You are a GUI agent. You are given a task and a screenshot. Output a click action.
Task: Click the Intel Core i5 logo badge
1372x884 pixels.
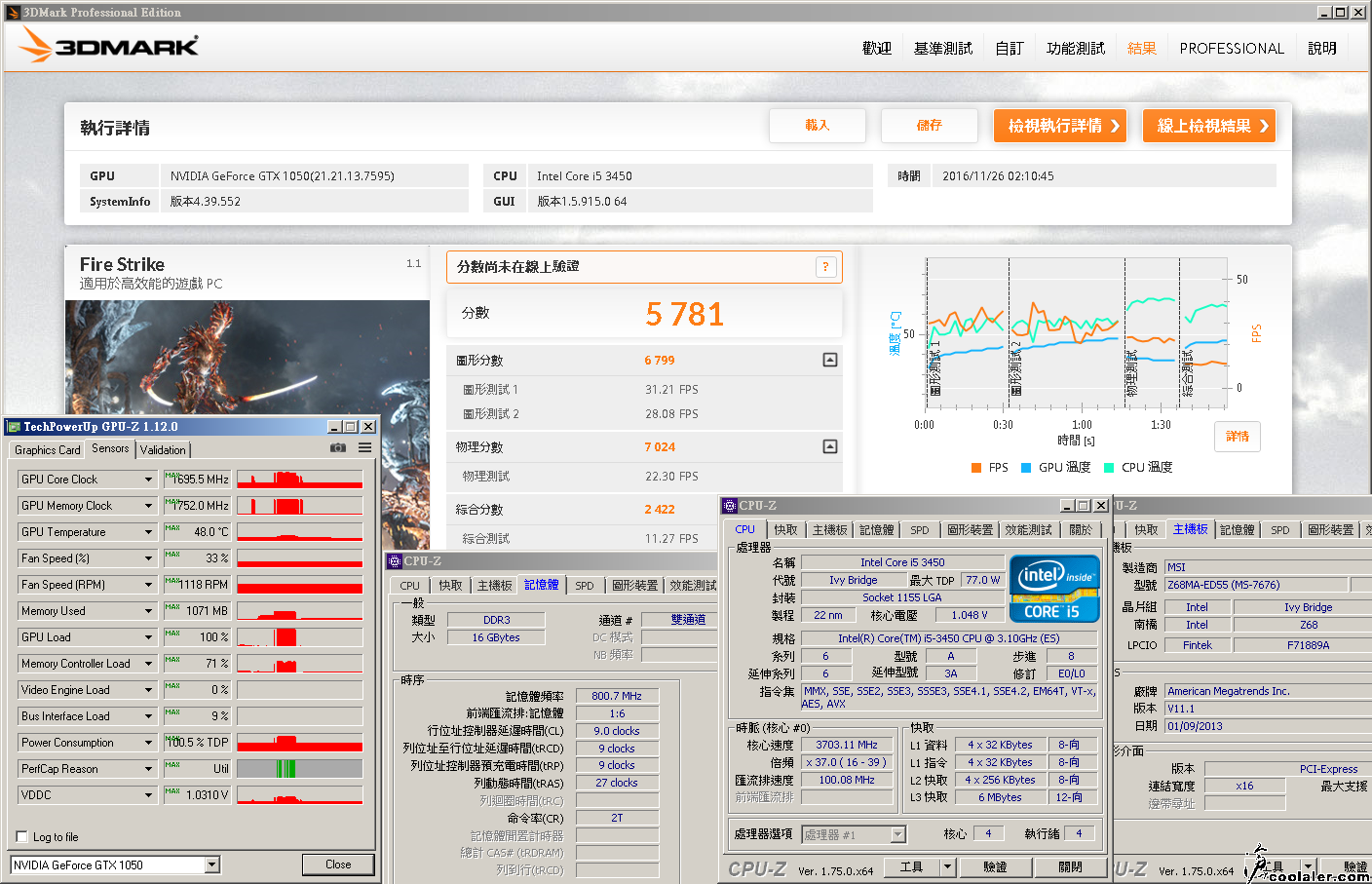coord(1054,588)
